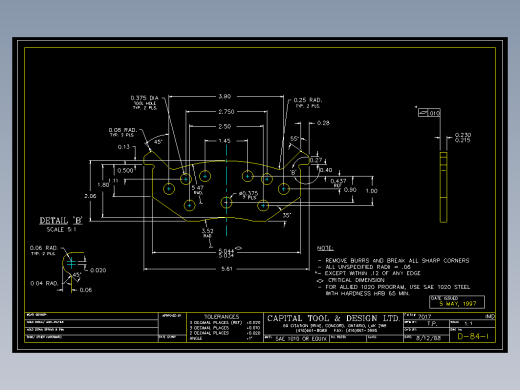The image size is (520, 390).
Task: Select the 55° angle annotation
Action: (294, 138)
